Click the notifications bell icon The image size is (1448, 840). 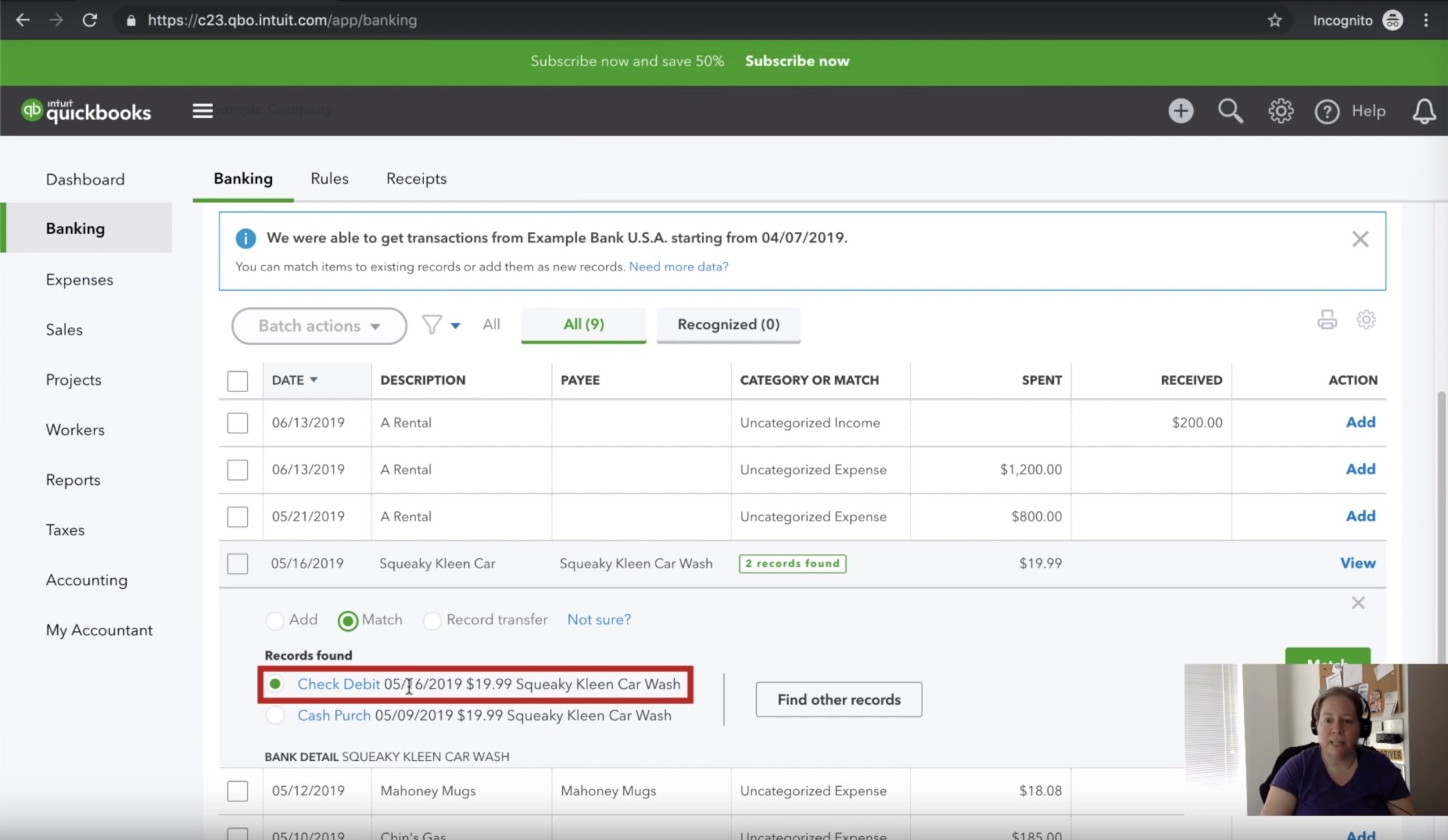coord(1424,111)
